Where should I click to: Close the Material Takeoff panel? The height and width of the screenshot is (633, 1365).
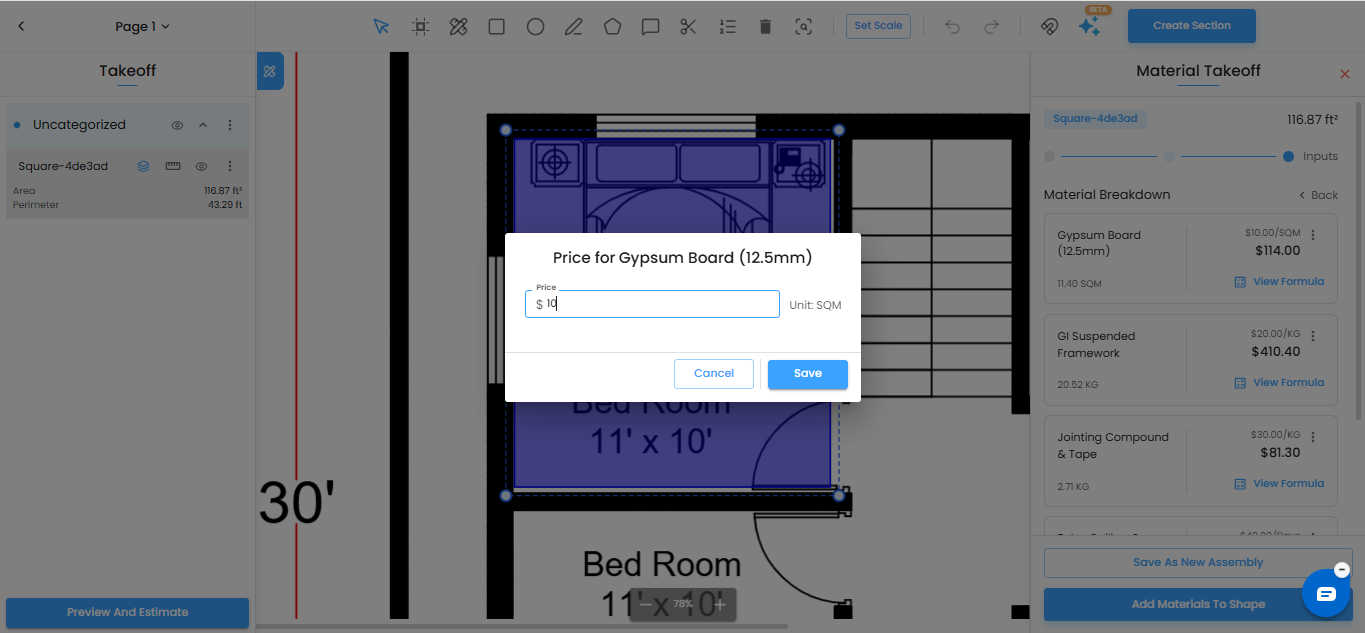(x=1344, y=74)
